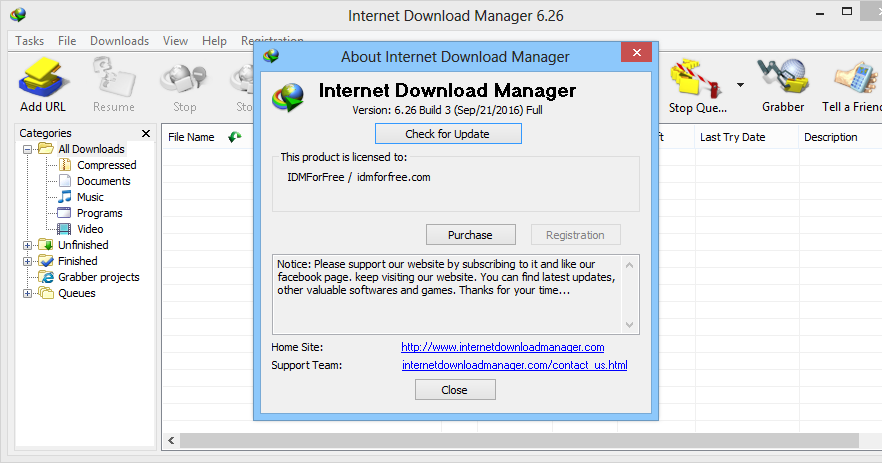This screenshot has height=463, width=882.
Task: Click the IDM icon in About title bar
Action: 271,56
